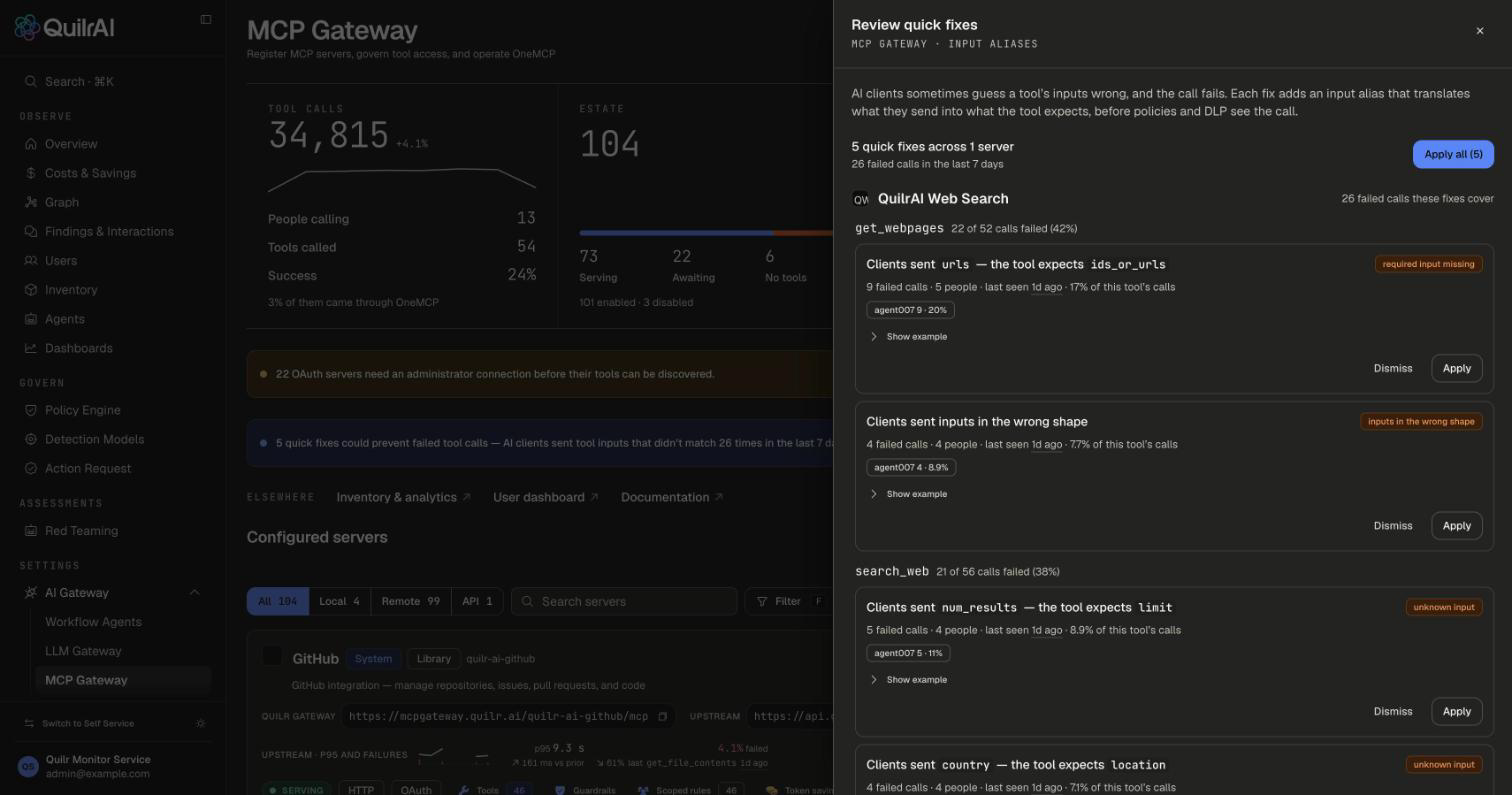Dismiss the urls to ids_or_urls fix

coord(1393,368)
